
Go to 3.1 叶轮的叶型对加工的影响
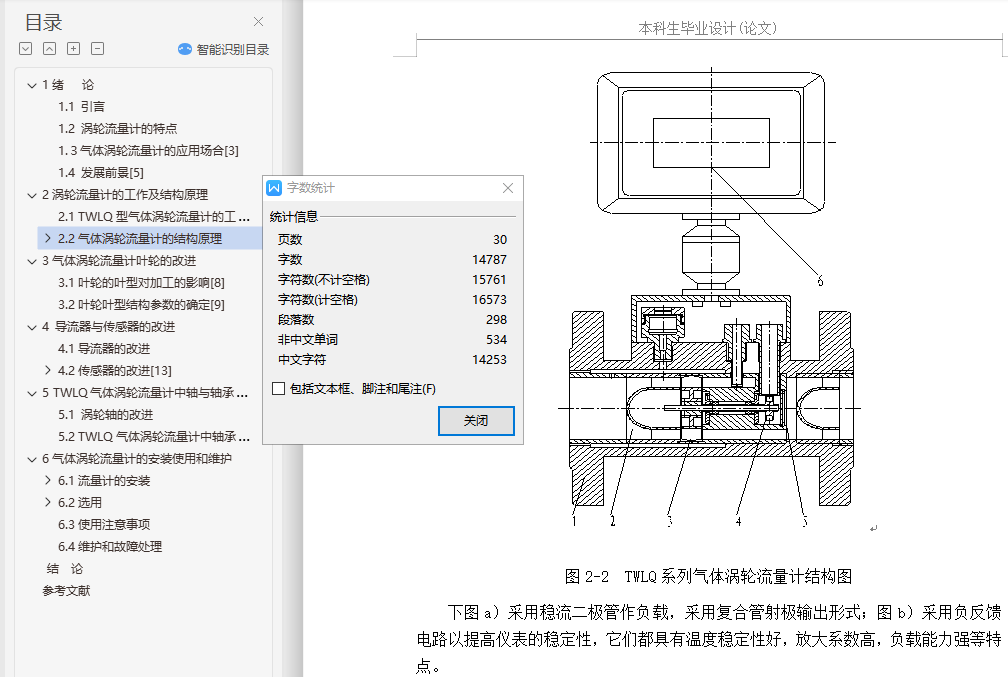click(x=141, y=282)
